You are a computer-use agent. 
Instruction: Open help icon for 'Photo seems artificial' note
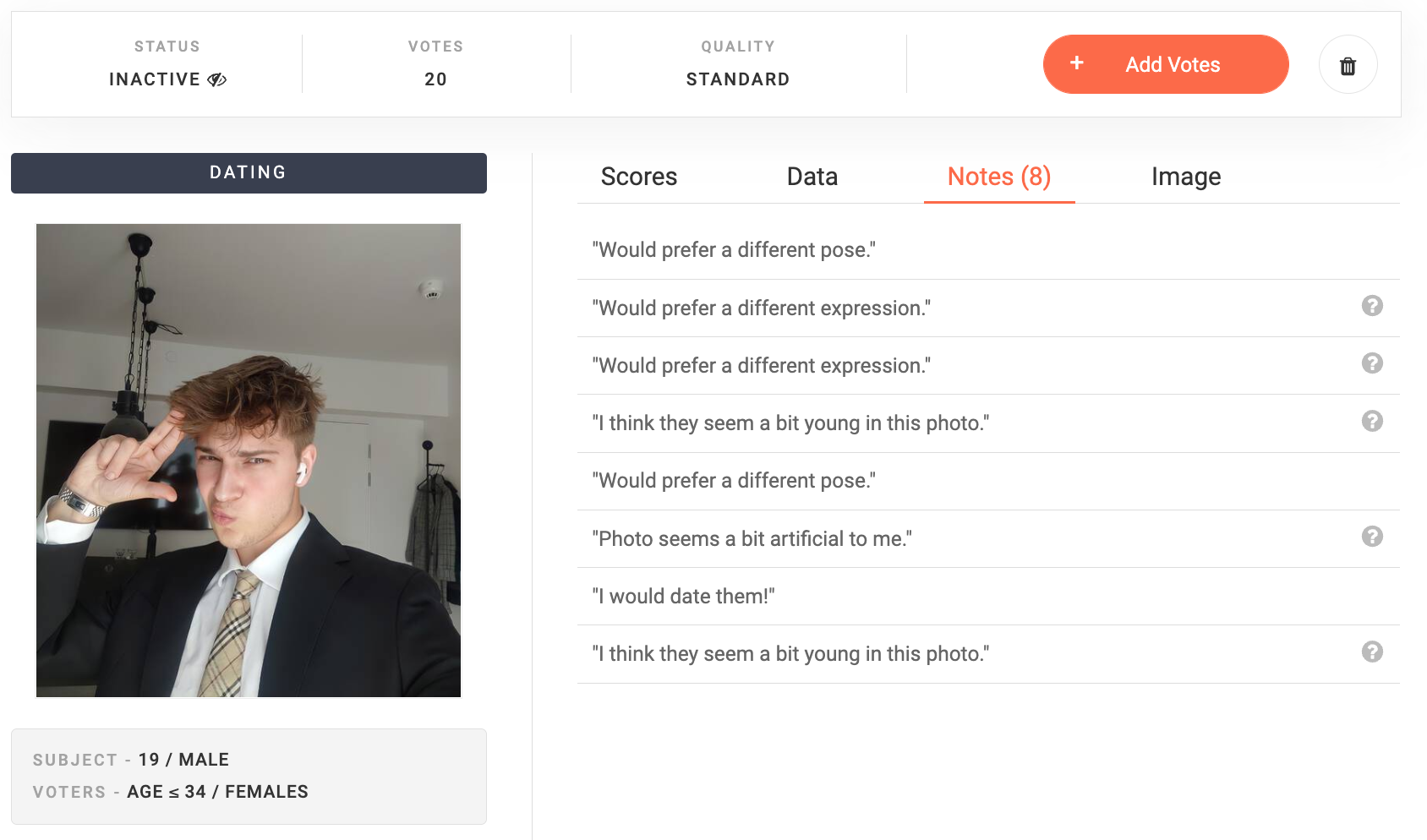[1372, 537]
